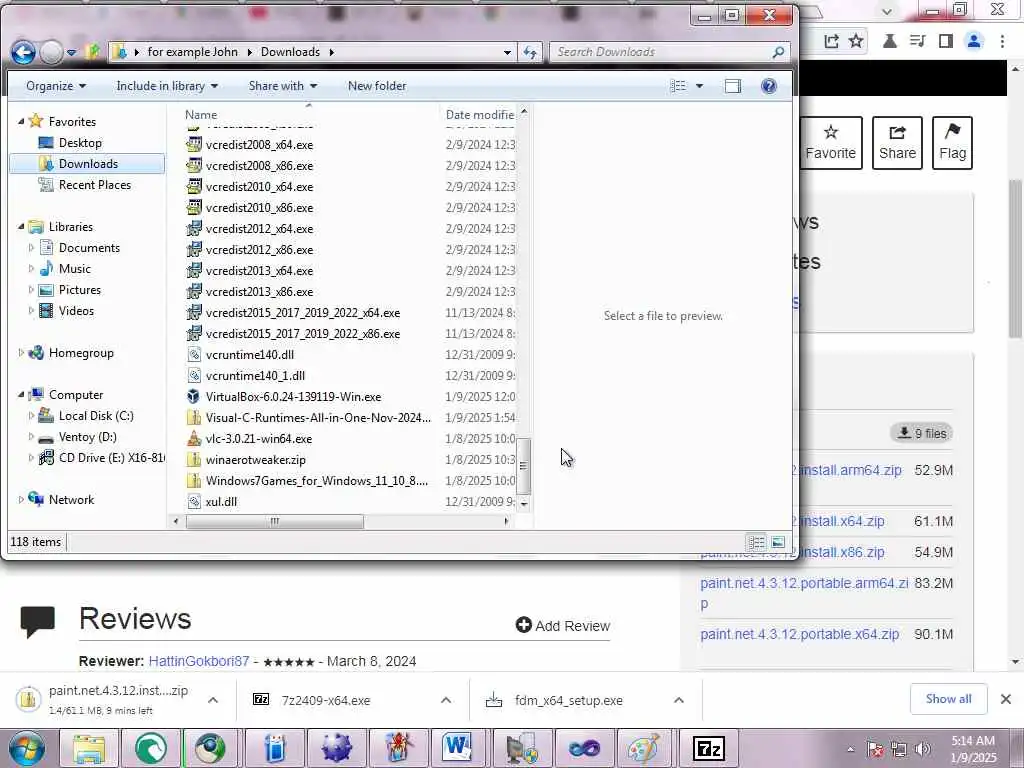Select winaerotweaker.zip file
The height and width of the screenshot is (768, 1024).
click(255, 460)
